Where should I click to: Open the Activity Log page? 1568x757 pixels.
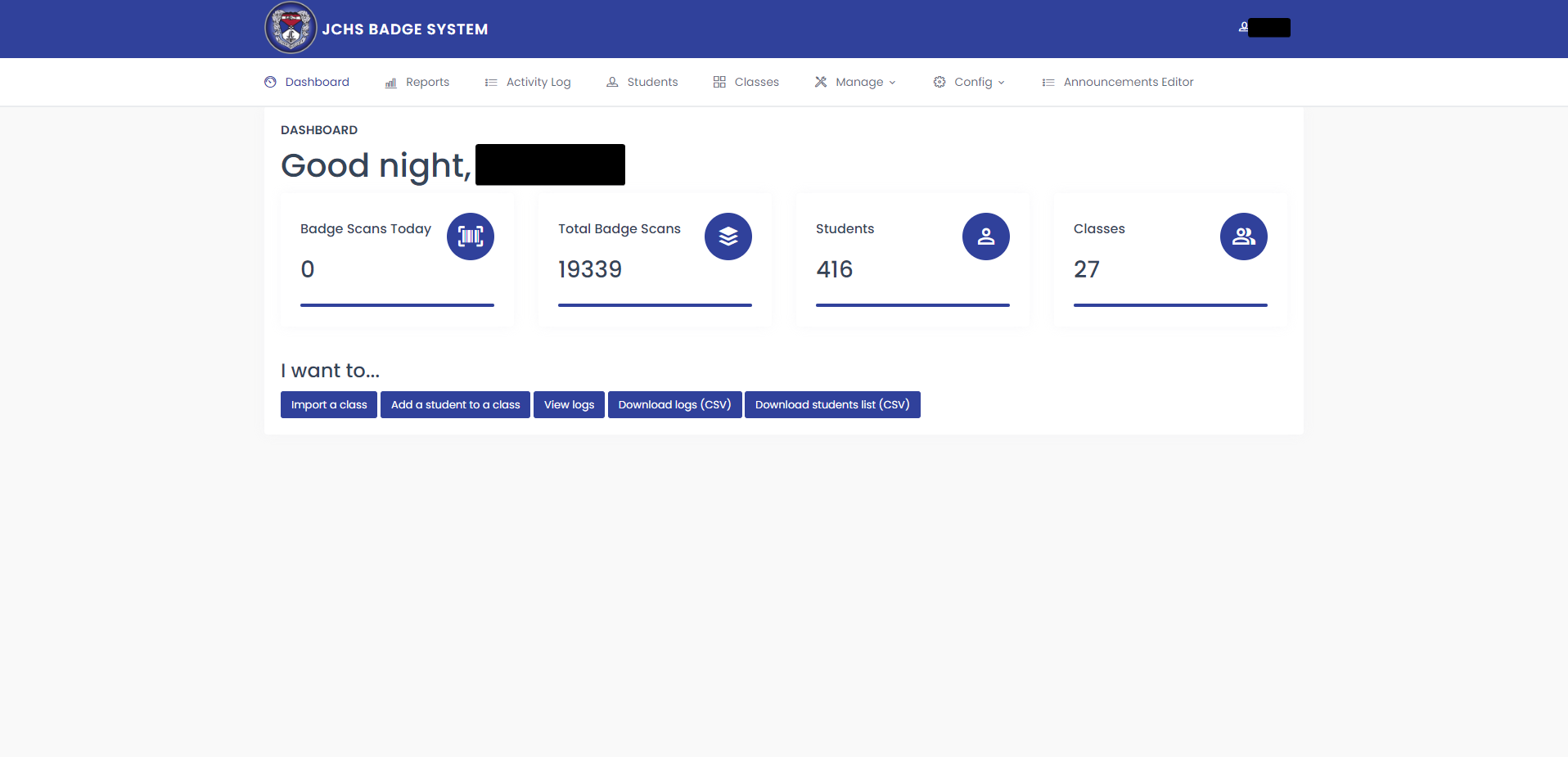[538, 82]
